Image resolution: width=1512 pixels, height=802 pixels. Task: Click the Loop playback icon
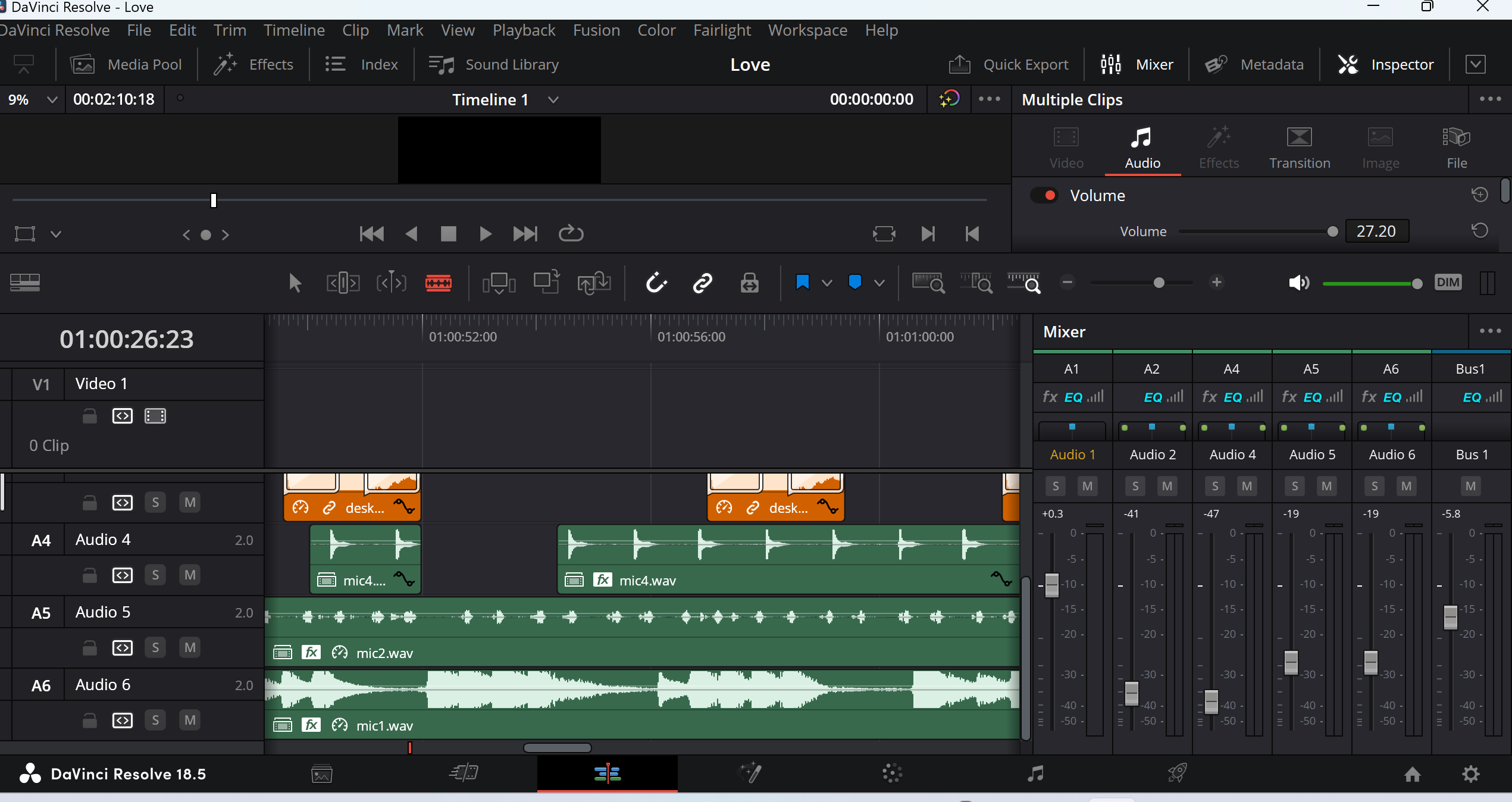[x=571, y=234]
